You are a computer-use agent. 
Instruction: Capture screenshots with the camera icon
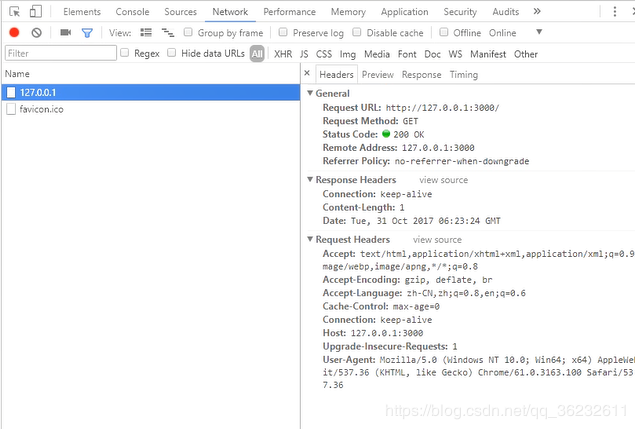tap(66, 32)
